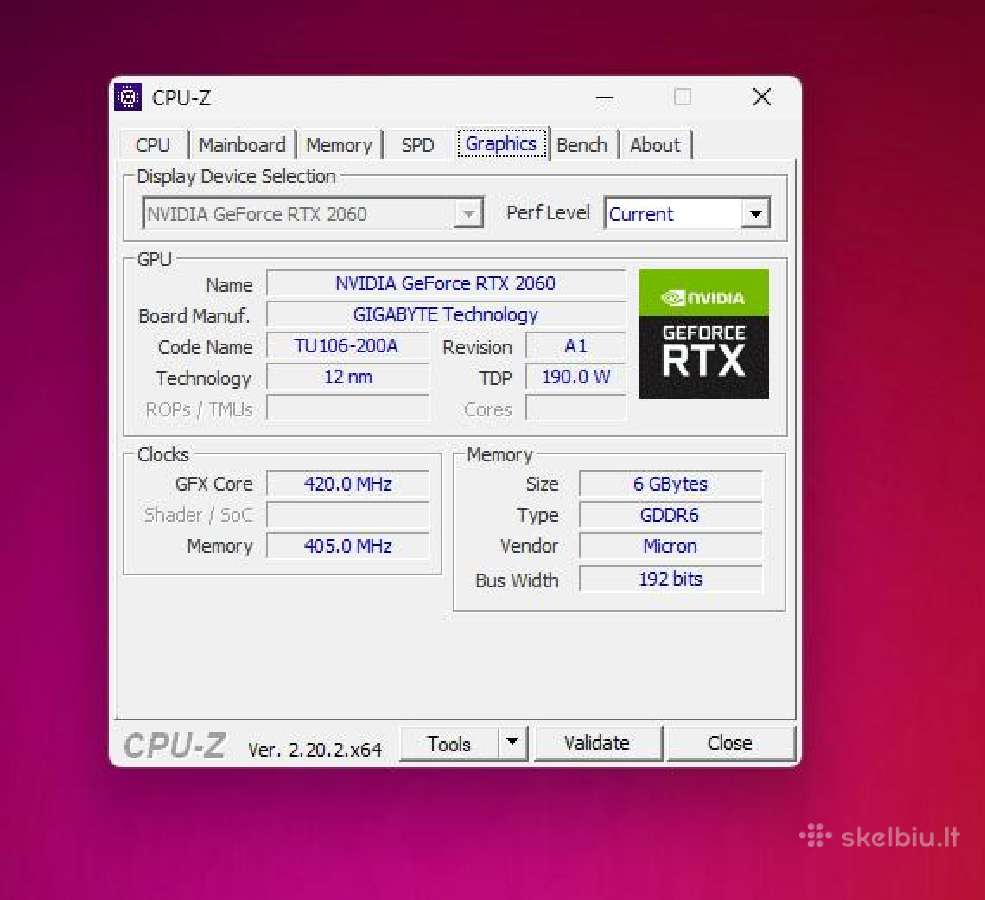Open the Mainboard tab

click(242, 145)
